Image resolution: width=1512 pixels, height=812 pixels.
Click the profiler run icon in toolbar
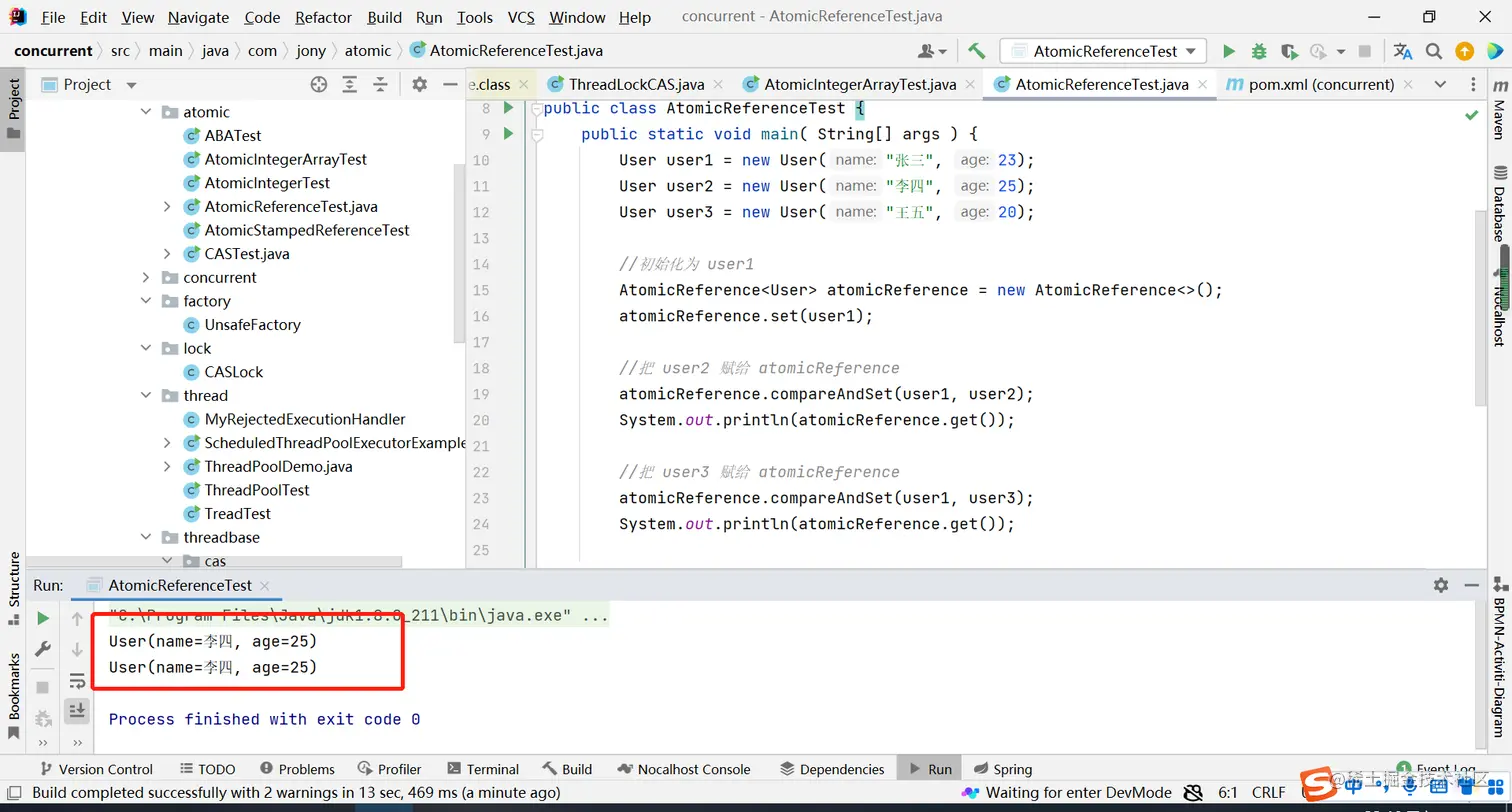point(1321,51)
